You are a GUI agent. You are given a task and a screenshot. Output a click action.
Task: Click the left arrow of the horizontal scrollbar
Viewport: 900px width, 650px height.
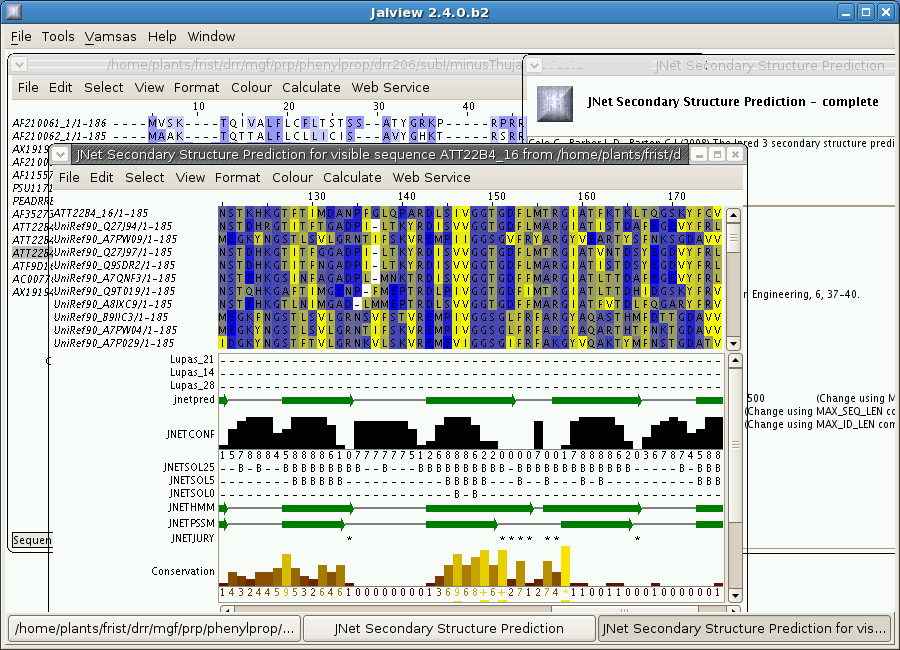[227, 610]
